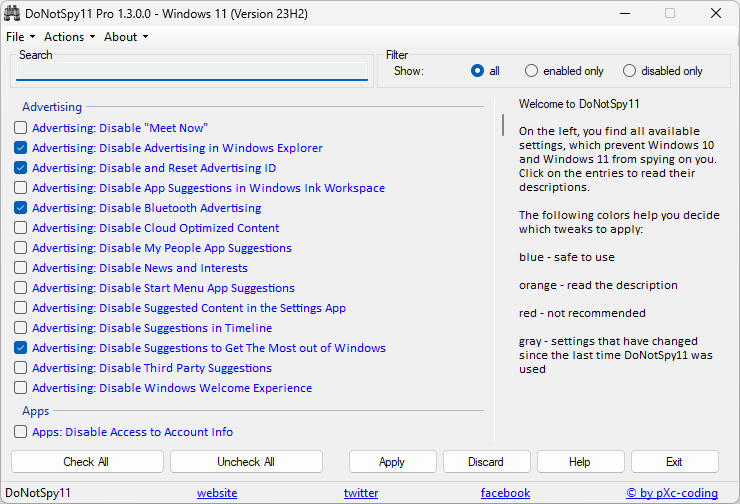Screen dimensions: 740x504
Task: Focus the Search input field
Action: coord(192,71)
